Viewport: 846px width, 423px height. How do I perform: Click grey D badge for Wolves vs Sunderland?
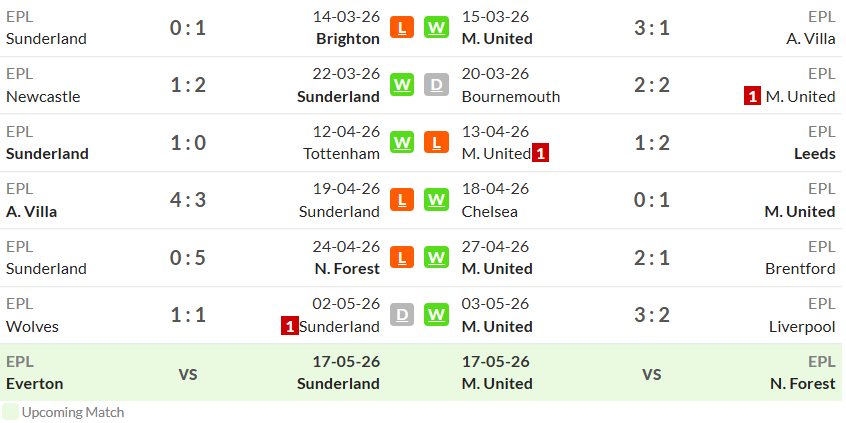coord(401,315)
